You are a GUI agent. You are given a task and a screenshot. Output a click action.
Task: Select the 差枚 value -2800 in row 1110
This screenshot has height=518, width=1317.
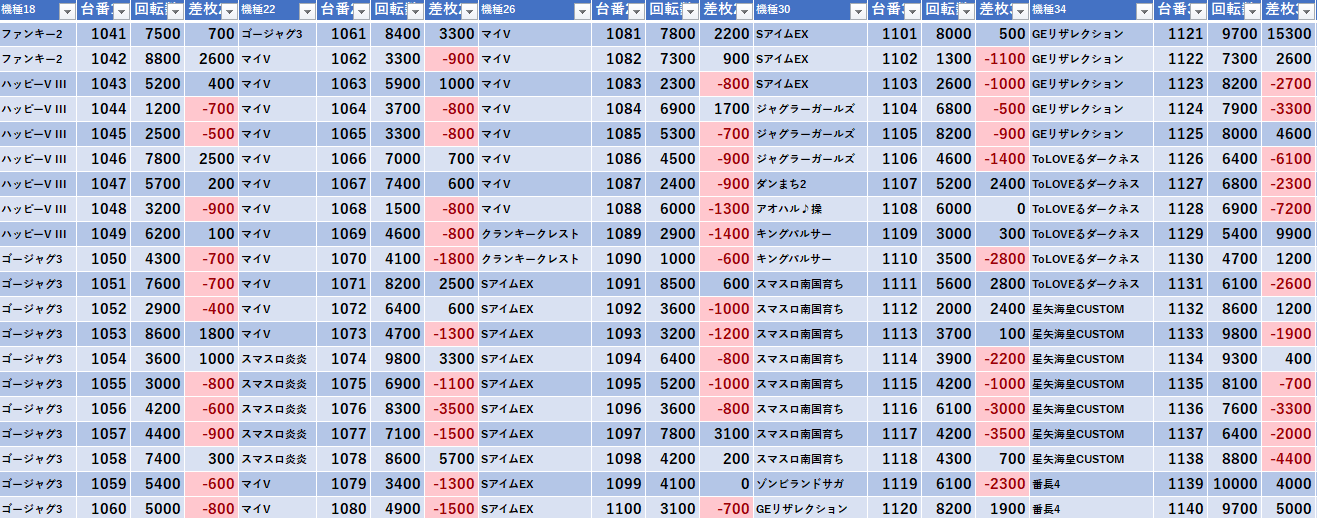pyautogui.click(x=1002, y=259)
